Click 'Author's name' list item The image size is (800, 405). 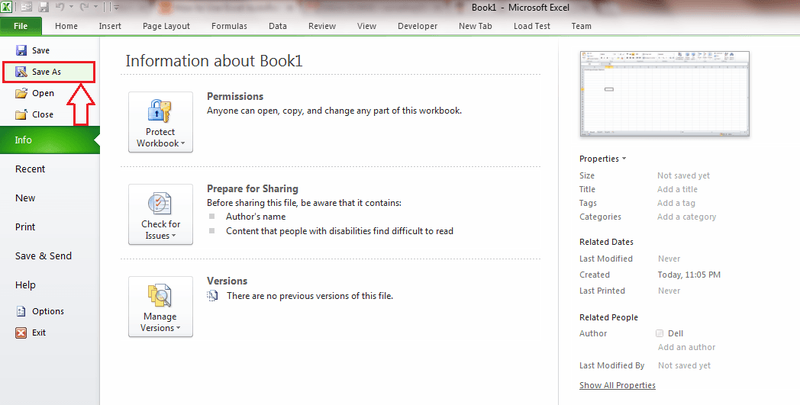click(256, 217)
